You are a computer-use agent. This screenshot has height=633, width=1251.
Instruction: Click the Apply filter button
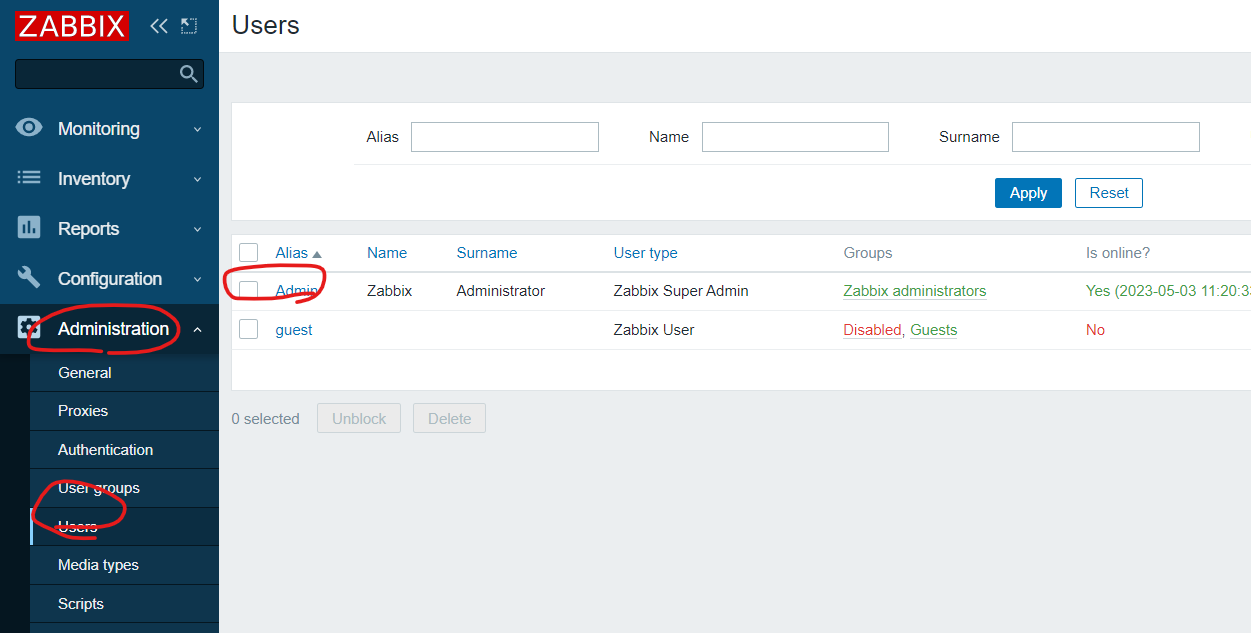point(1028,193)
